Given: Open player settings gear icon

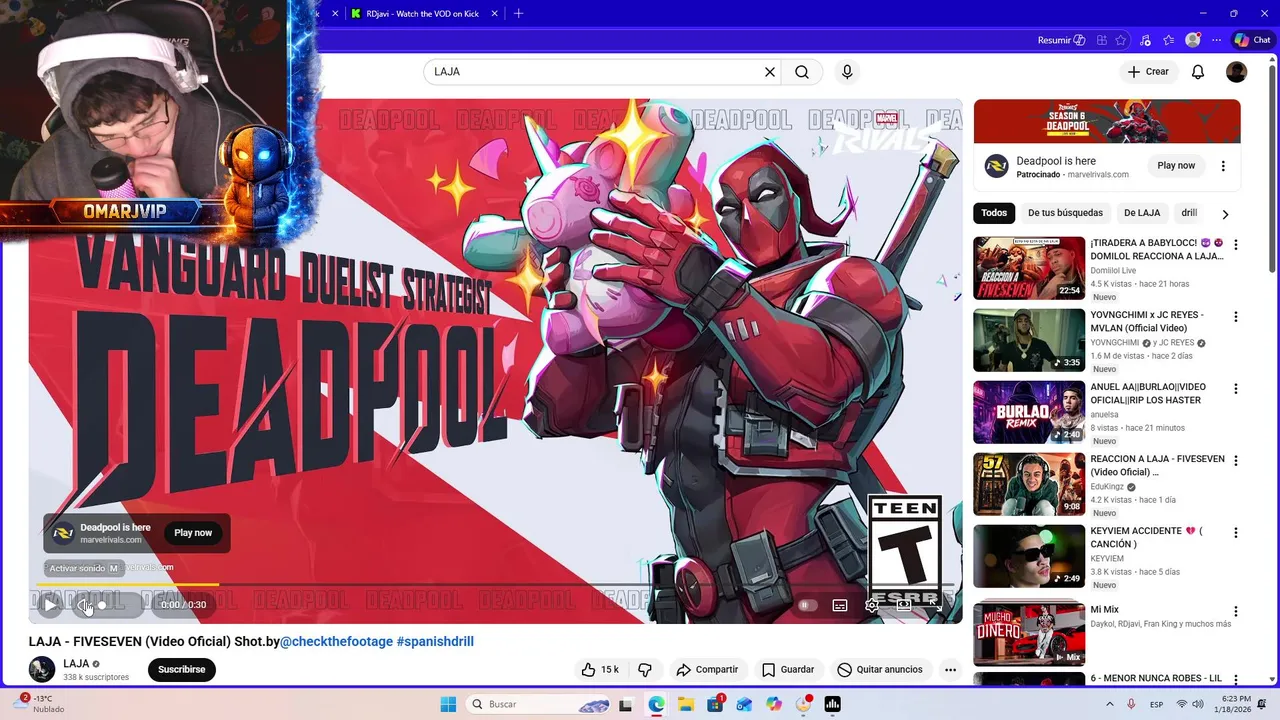Looking at the screenshot, I should pyautogui.click(x=872, y=605).
